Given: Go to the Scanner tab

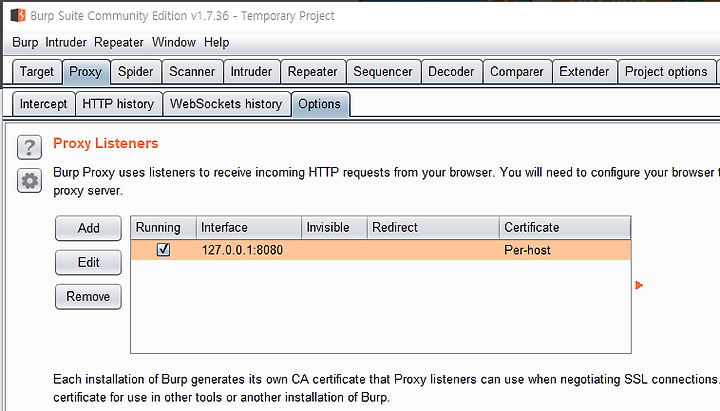Looking at the screenshot, I should coord(192,72).
